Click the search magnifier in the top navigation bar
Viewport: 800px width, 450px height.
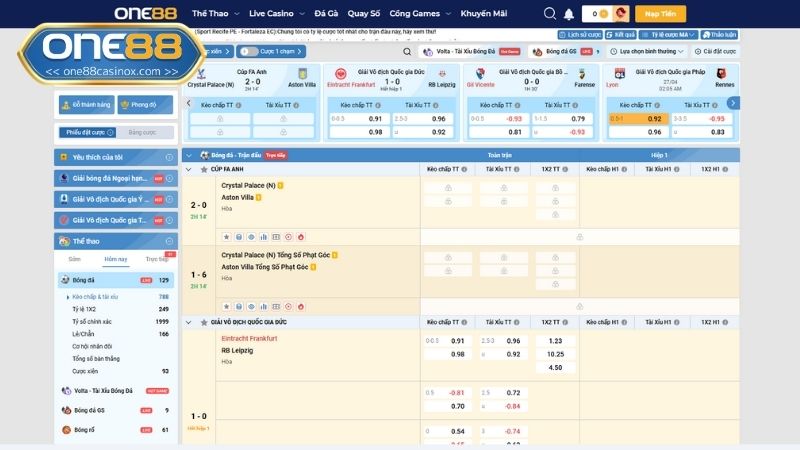coord(549,13)
